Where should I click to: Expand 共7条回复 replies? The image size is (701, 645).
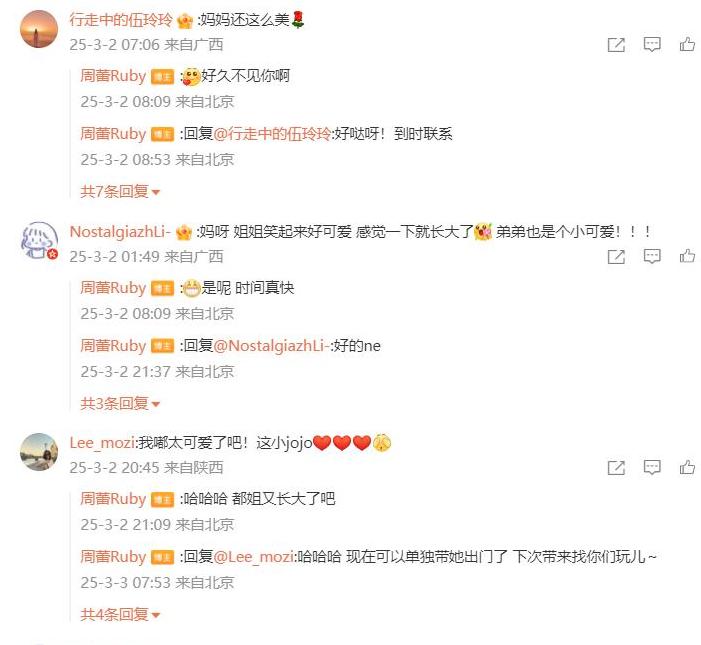point(120,191)
